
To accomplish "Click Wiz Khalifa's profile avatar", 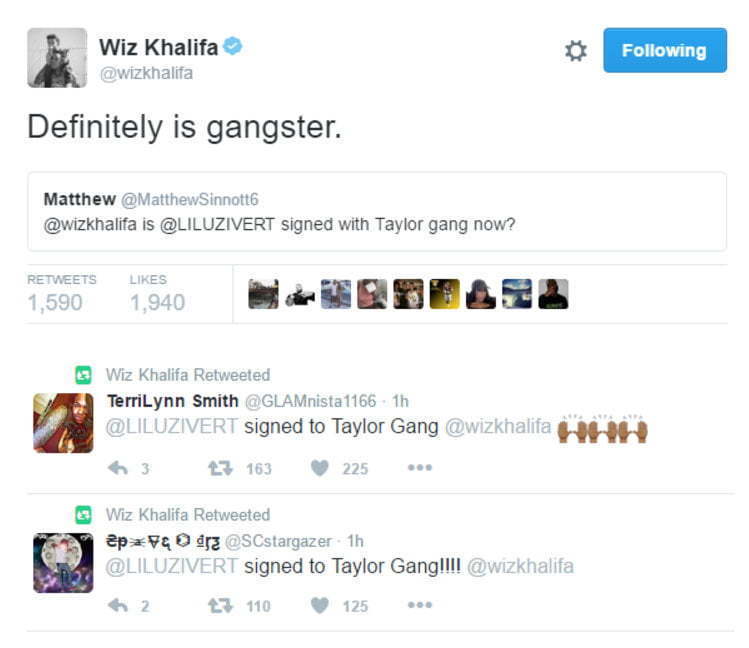I will (x=57, y=58).
